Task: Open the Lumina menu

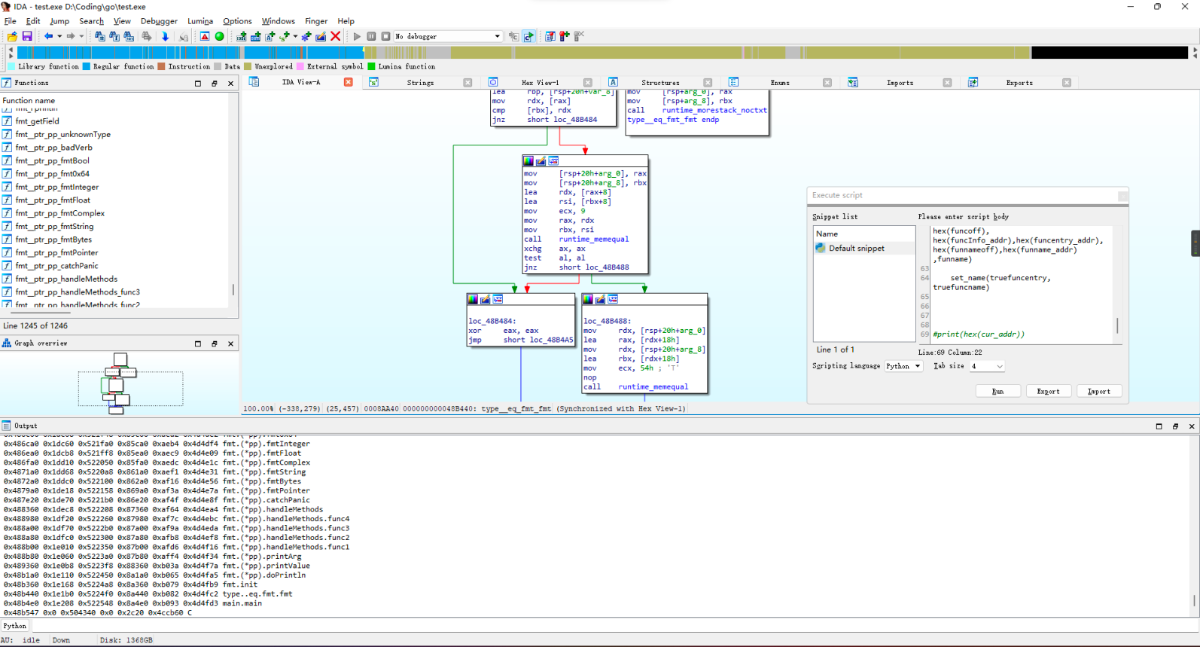Action: coord(200,21)
